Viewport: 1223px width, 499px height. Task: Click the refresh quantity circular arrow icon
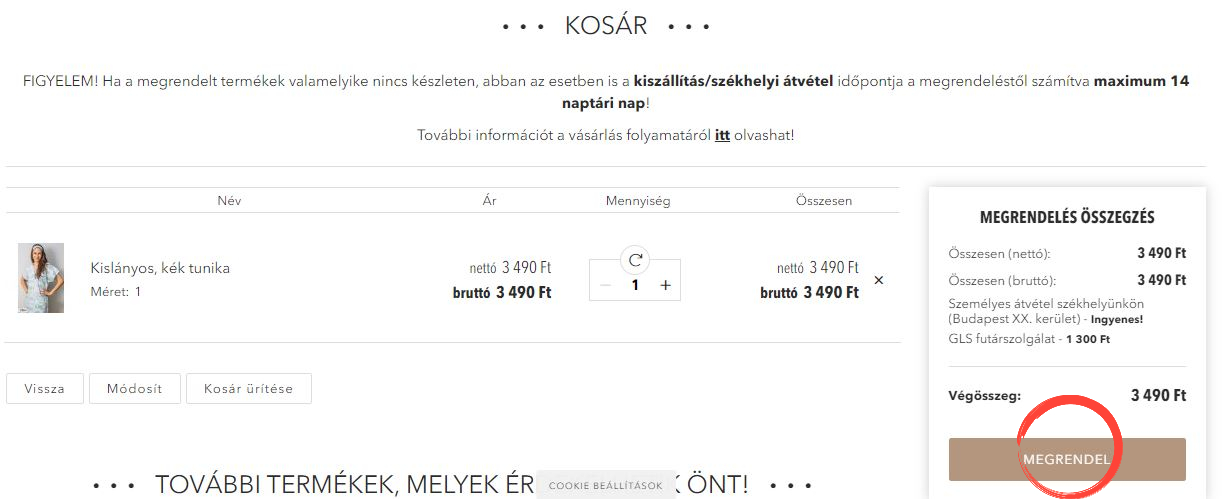click(x=635, y=261)
